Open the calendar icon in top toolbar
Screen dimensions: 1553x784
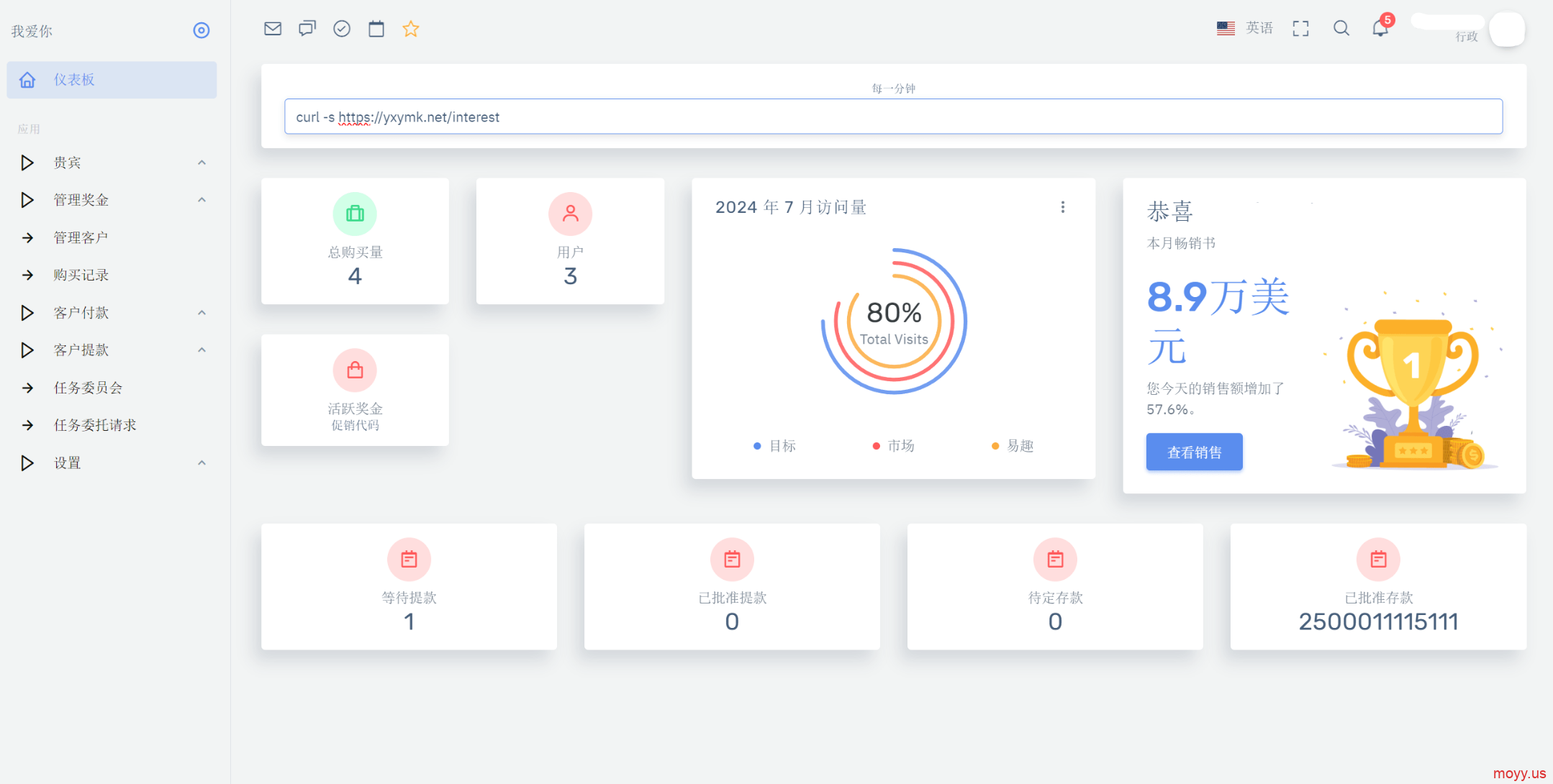click(376, 29)
